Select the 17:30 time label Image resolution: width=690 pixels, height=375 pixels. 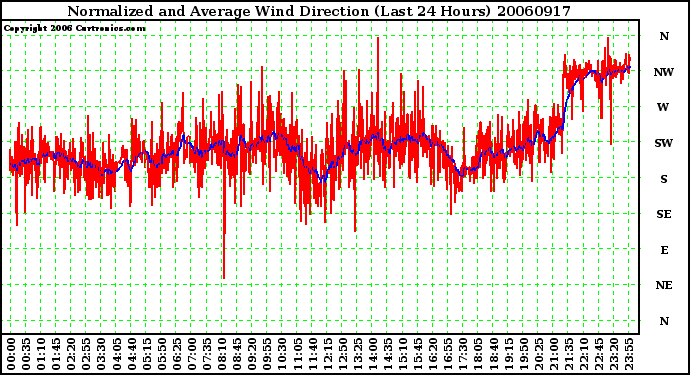tap(463, 354)
